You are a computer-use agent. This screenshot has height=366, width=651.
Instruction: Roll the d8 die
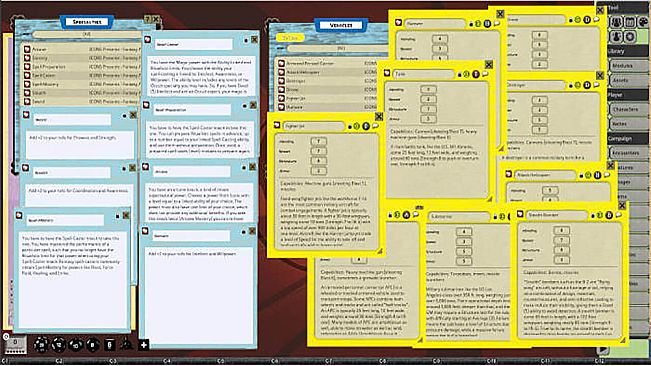93,344
